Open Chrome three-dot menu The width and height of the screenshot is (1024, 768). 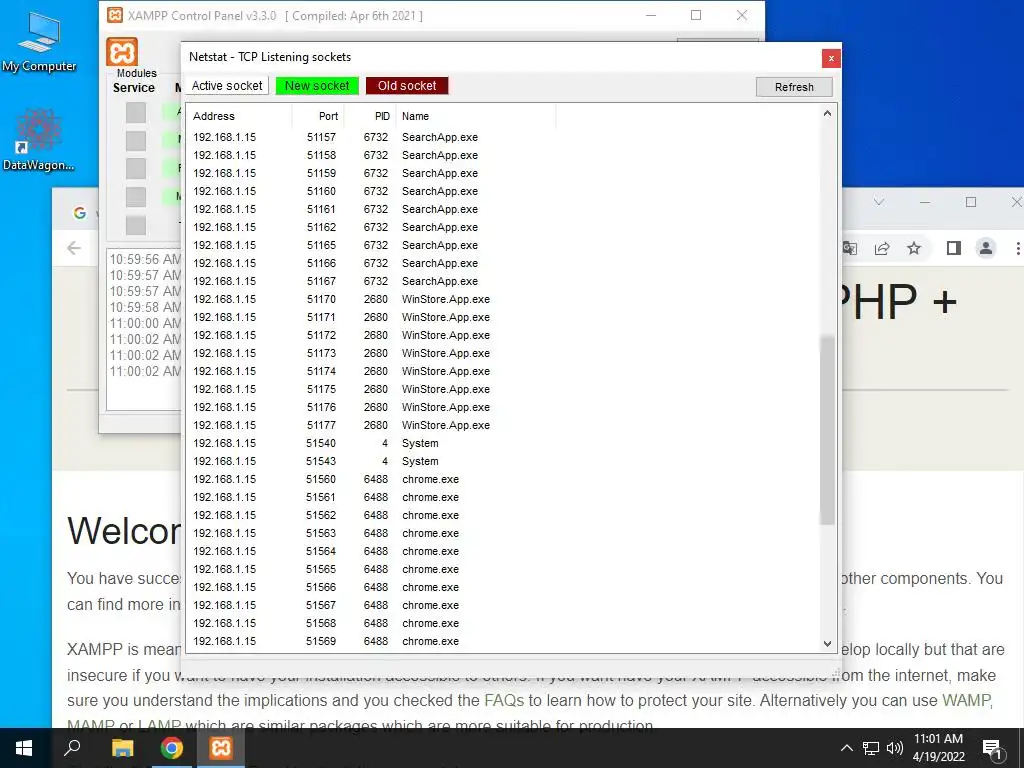[1017, 248]
